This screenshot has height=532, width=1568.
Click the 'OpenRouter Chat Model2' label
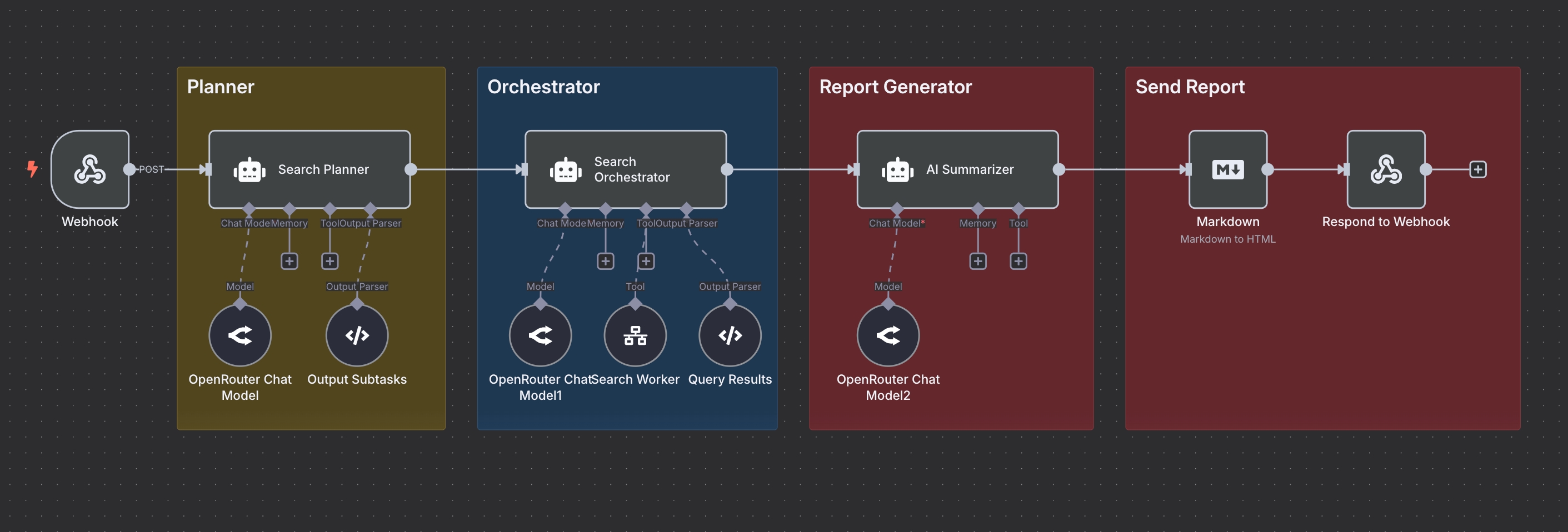click(x=888, y=387)
